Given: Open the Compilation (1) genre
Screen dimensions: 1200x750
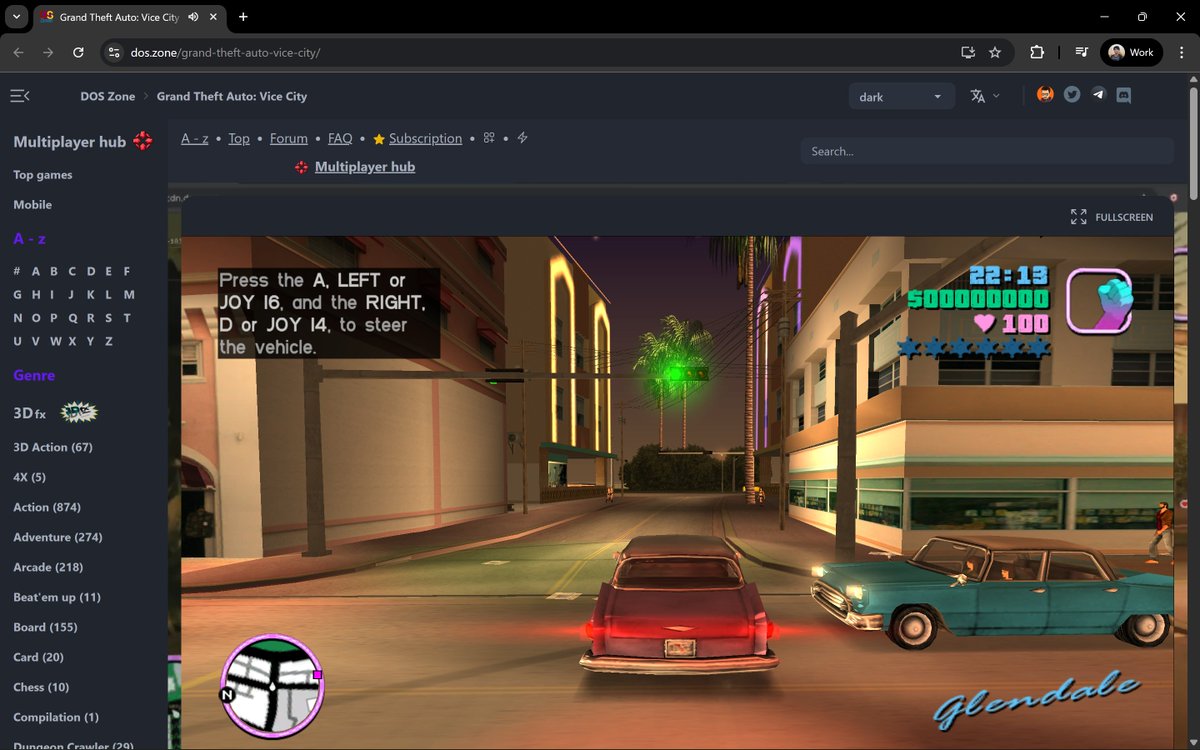Looking at the screenshot, I should pos(56,717).
